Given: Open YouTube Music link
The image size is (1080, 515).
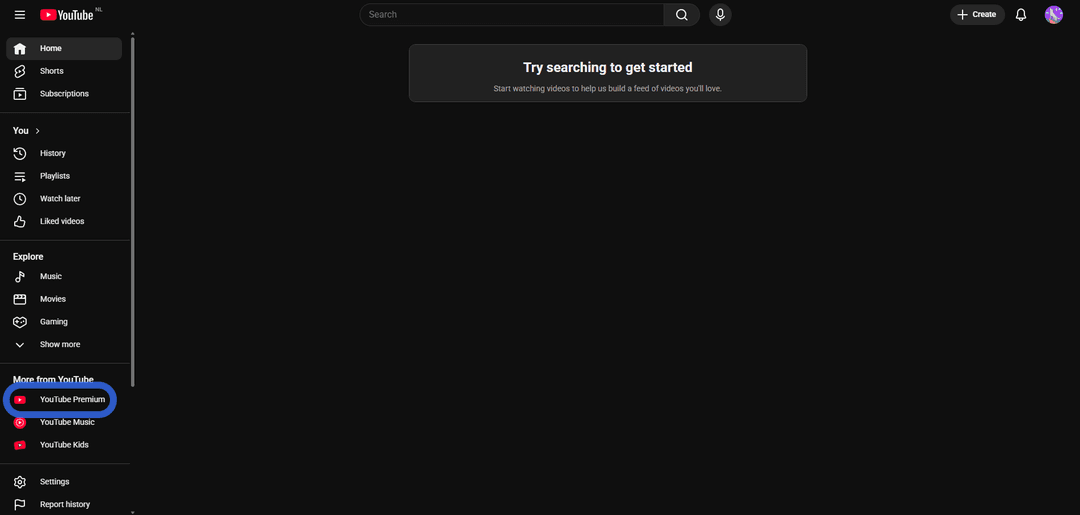Looking at the screenshot, I should pyautogui.click(x=64, y=422).
